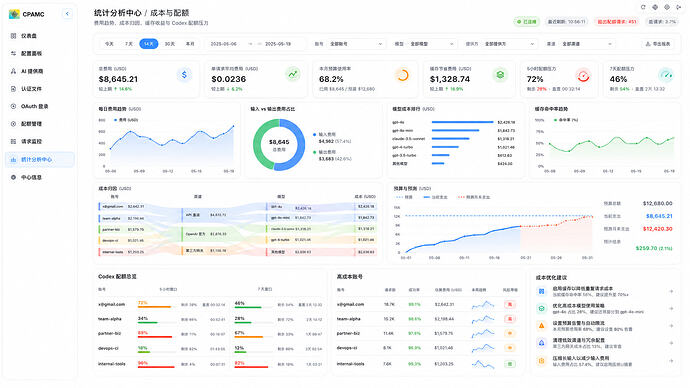Click the $0.0236 average cost value
Screen dimensions: 690x388
(x=229, y=79)
